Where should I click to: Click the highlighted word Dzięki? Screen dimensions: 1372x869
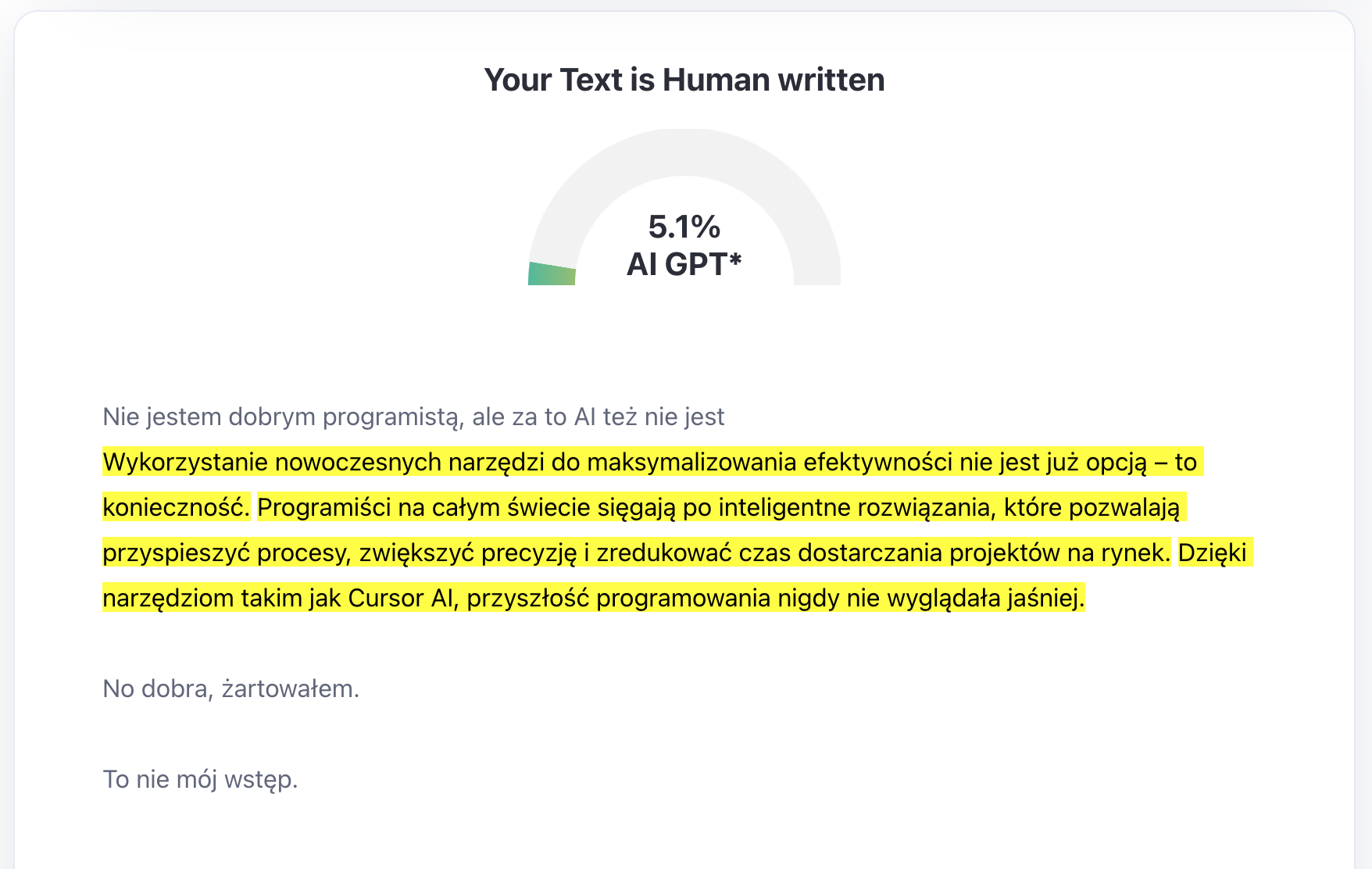tap(1213, 553)
